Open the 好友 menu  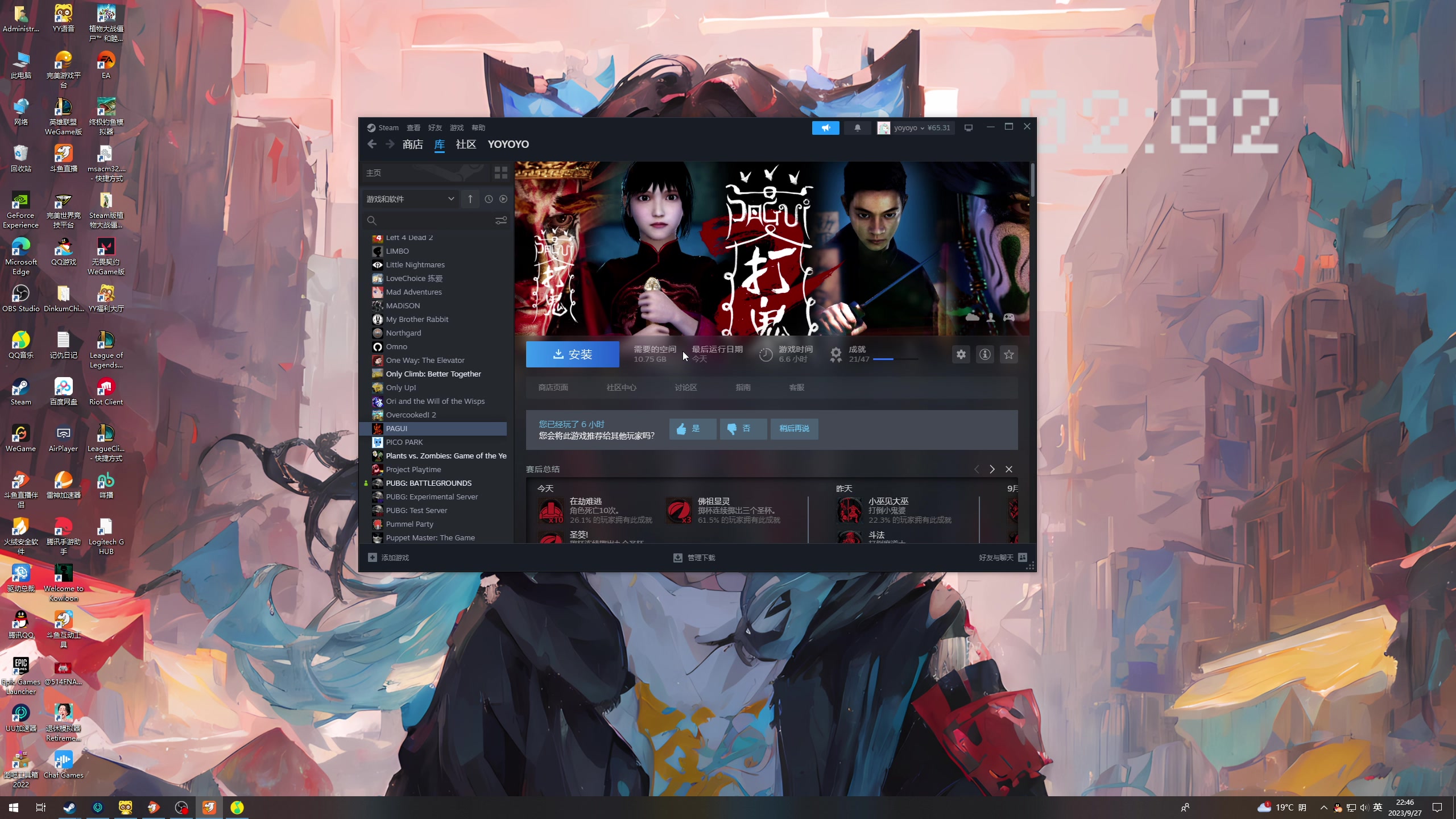click(x=435, y=128)
